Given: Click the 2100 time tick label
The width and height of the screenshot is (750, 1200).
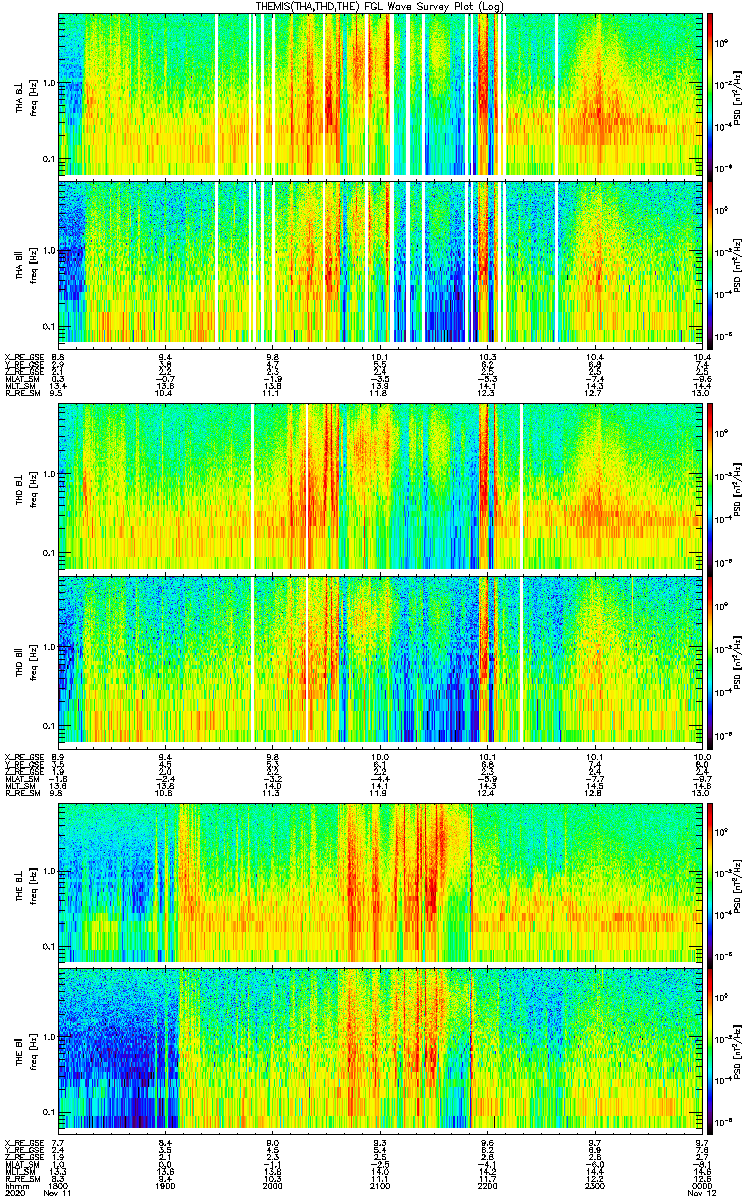Looking at the screenshot, I should coord(380,1186).
